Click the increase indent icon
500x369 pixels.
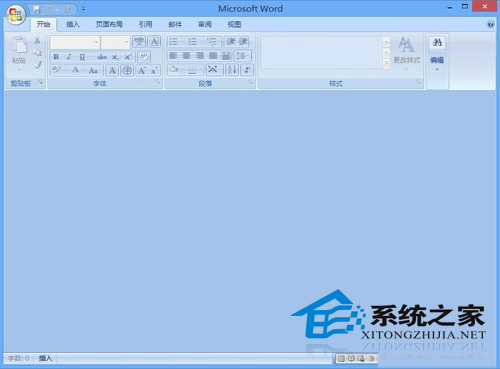(x=243, y=42)
